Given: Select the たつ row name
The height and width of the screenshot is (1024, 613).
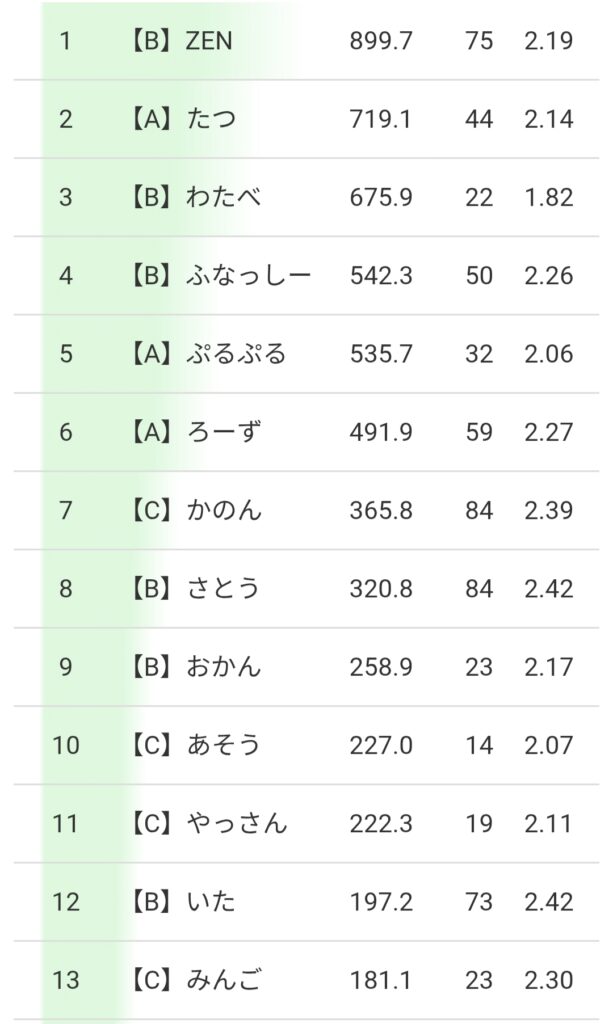Looking at the screenshot, I should [211, 120].
